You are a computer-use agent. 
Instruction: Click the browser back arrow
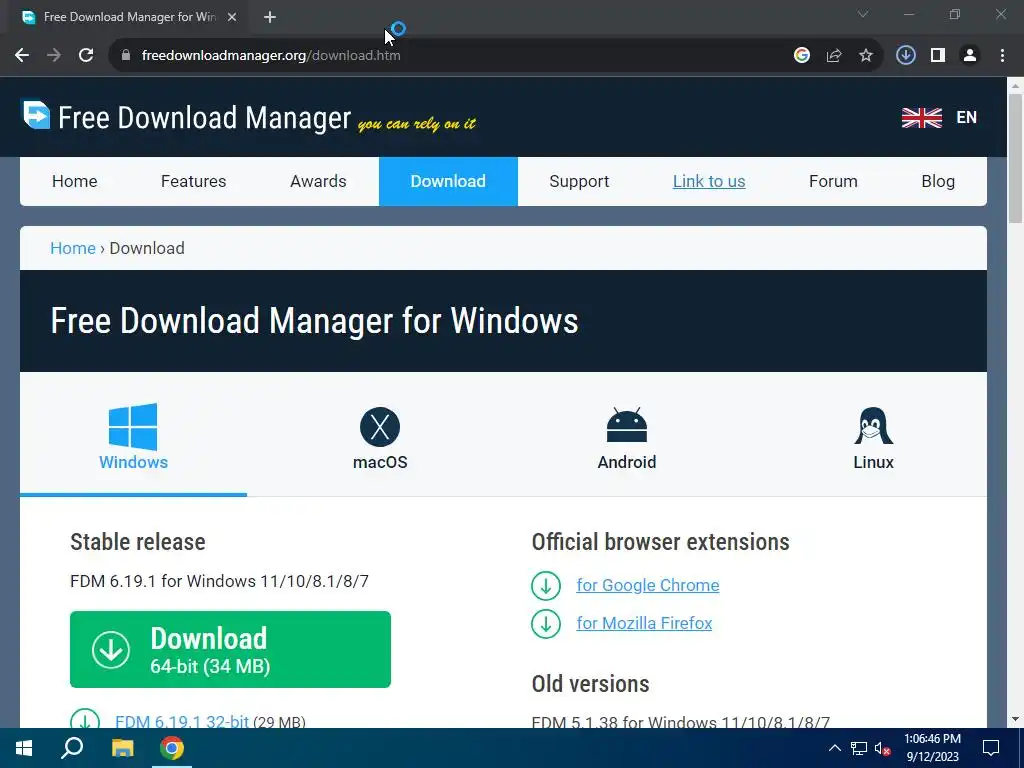pos(22,56)
